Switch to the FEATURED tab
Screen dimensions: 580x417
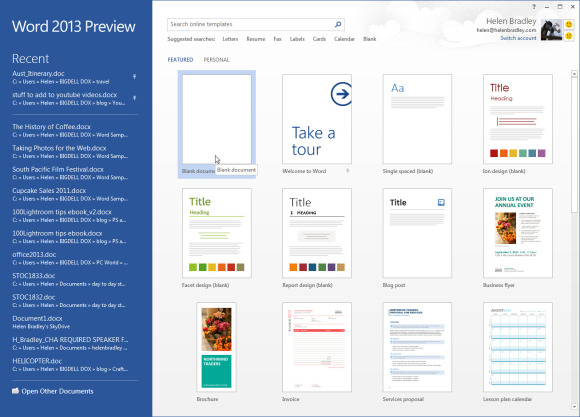[180, 60]
